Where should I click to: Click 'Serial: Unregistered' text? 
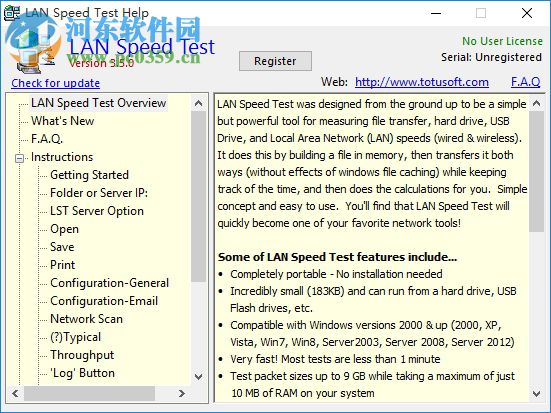(x=491, y=57)
